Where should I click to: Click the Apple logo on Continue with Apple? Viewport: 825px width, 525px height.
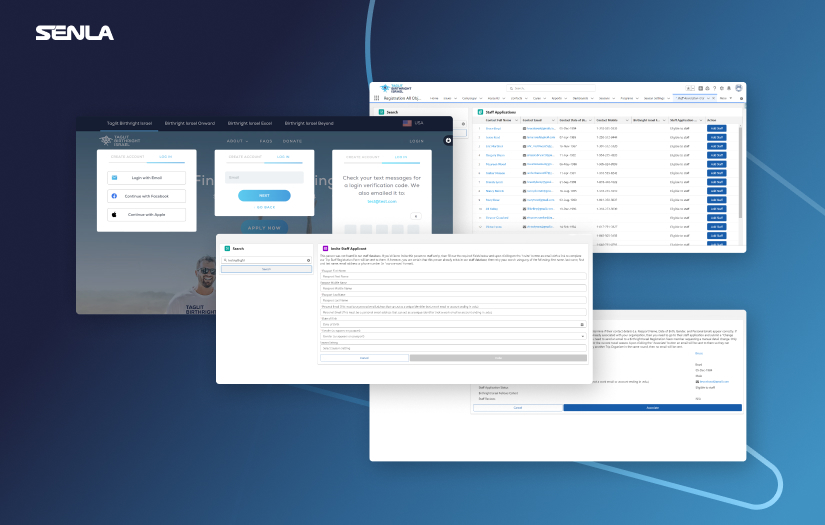click(x=114, y=214)
